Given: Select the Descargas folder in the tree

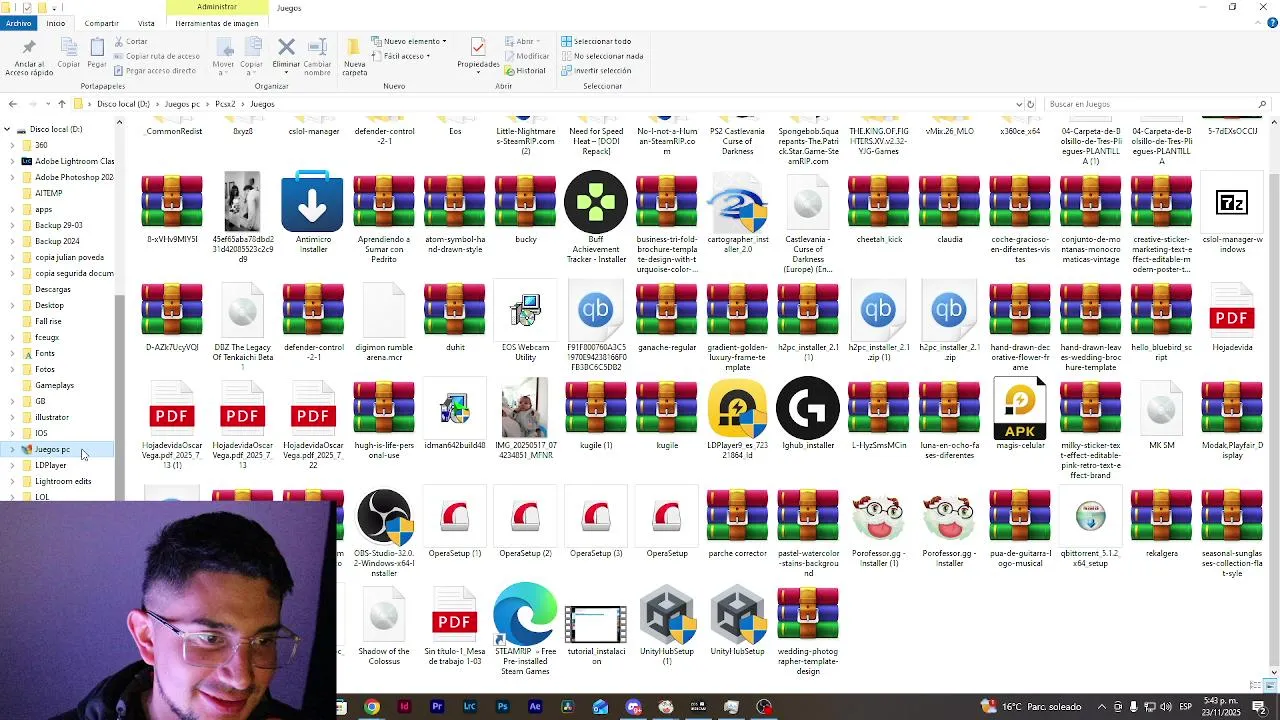Looking at the screenshot, I should 53,289.
